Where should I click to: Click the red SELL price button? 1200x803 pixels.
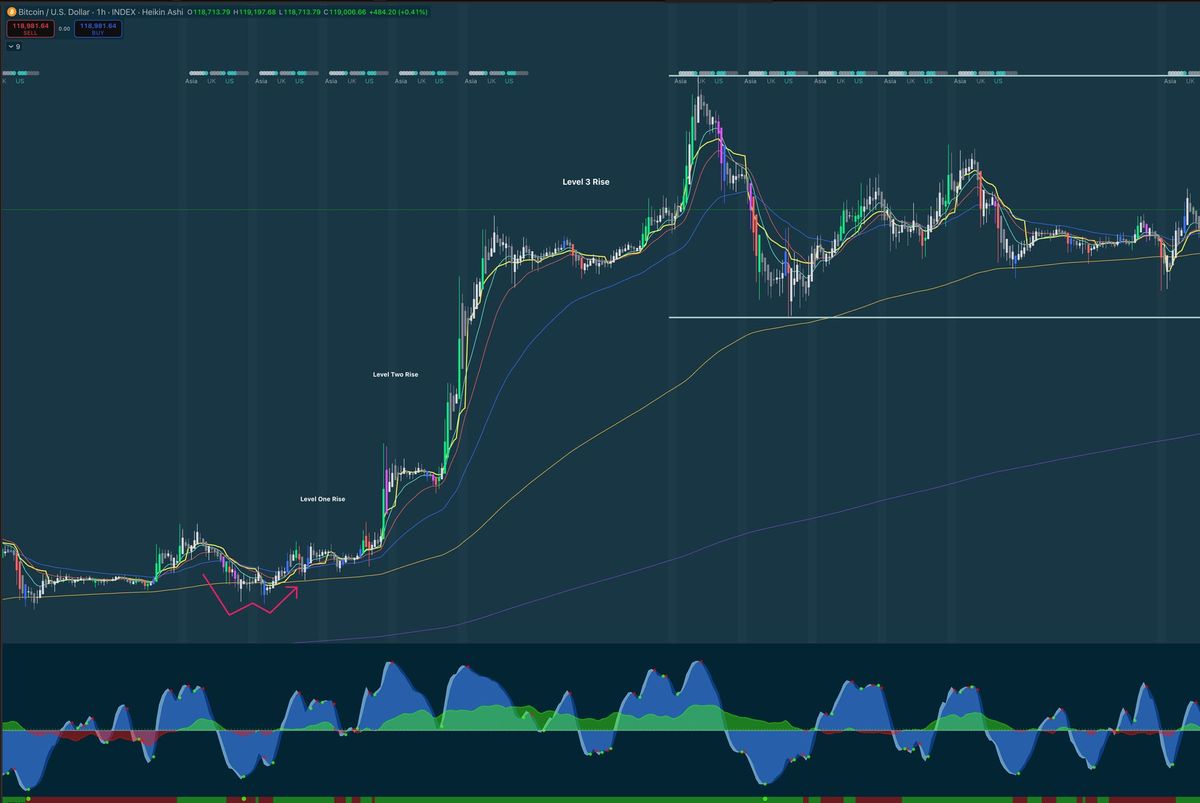30,29
